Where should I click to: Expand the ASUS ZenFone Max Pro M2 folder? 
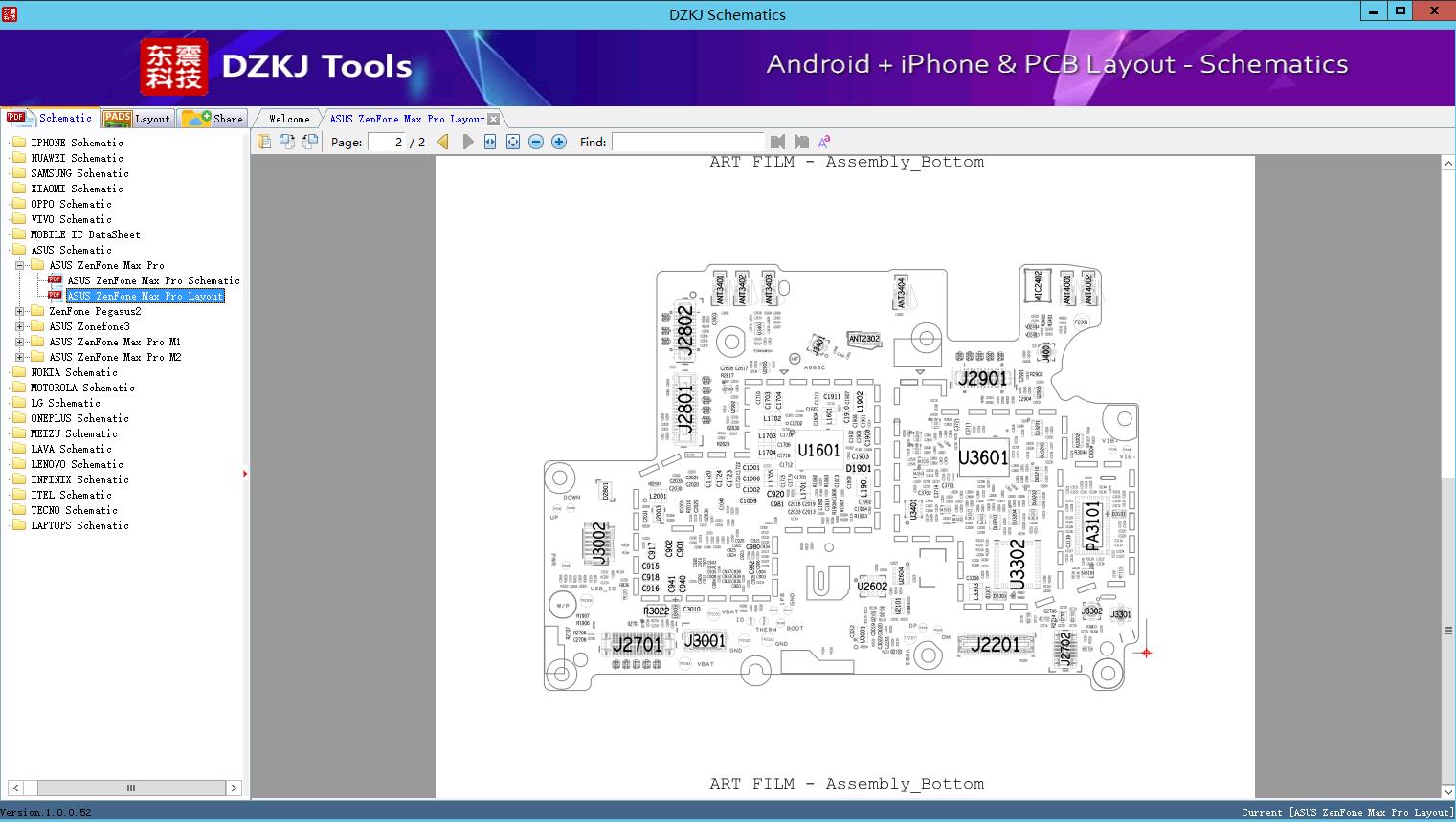click(19, 357)
